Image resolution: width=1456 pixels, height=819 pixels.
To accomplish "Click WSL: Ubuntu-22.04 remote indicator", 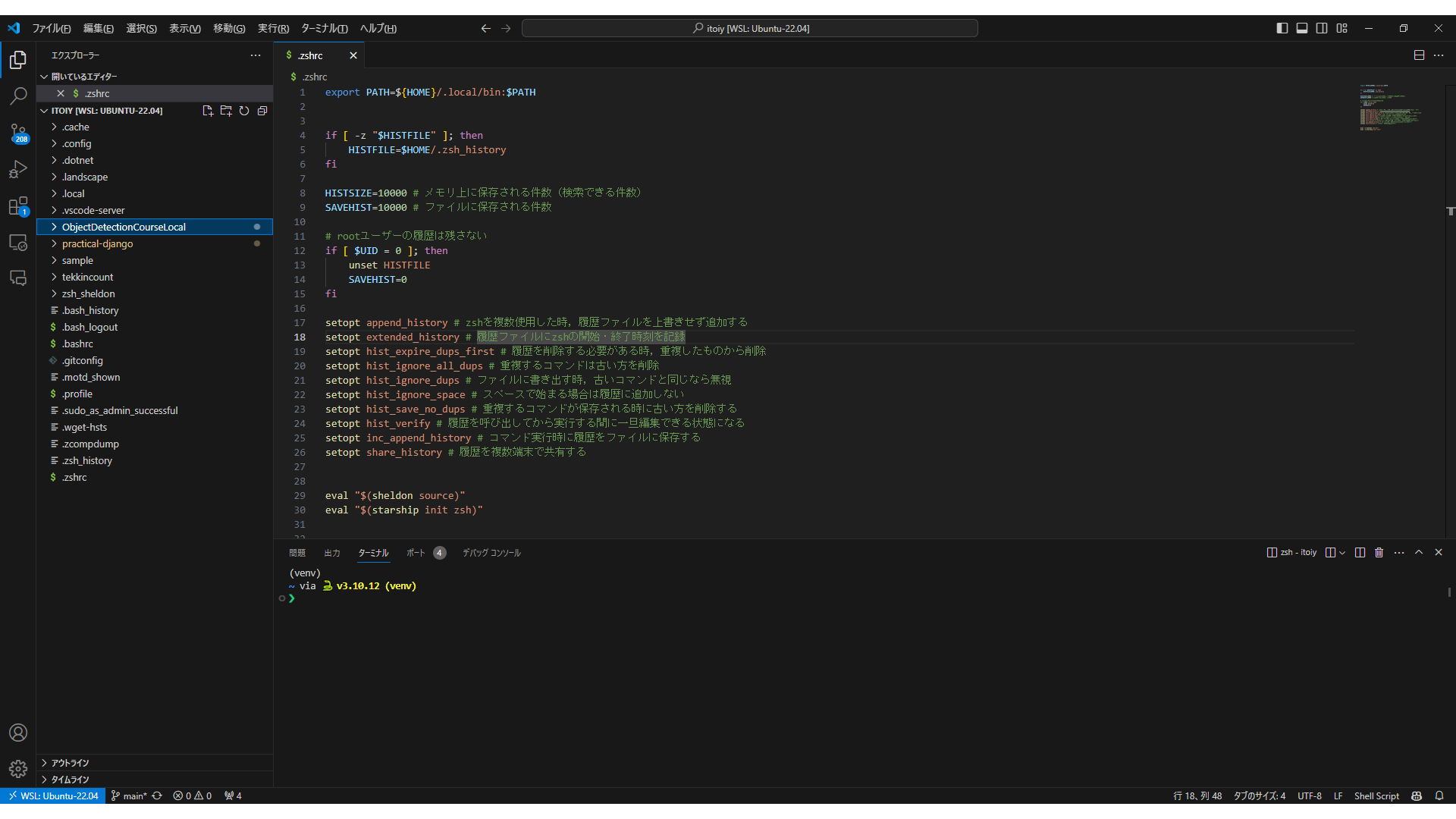I will [x=52, y=796].
